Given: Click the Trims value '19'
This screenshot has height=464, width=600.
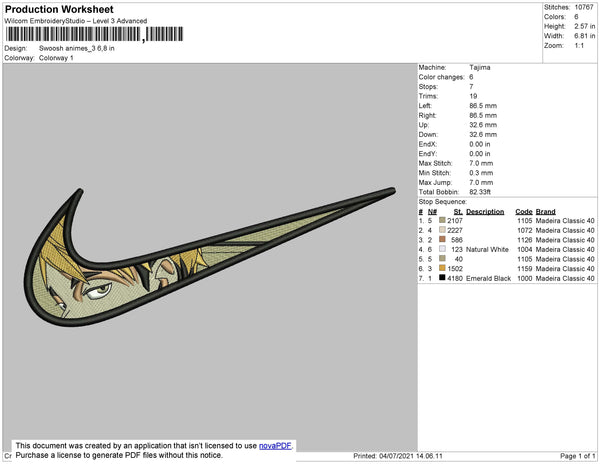Looking at the screenshot, I should 473,96.
